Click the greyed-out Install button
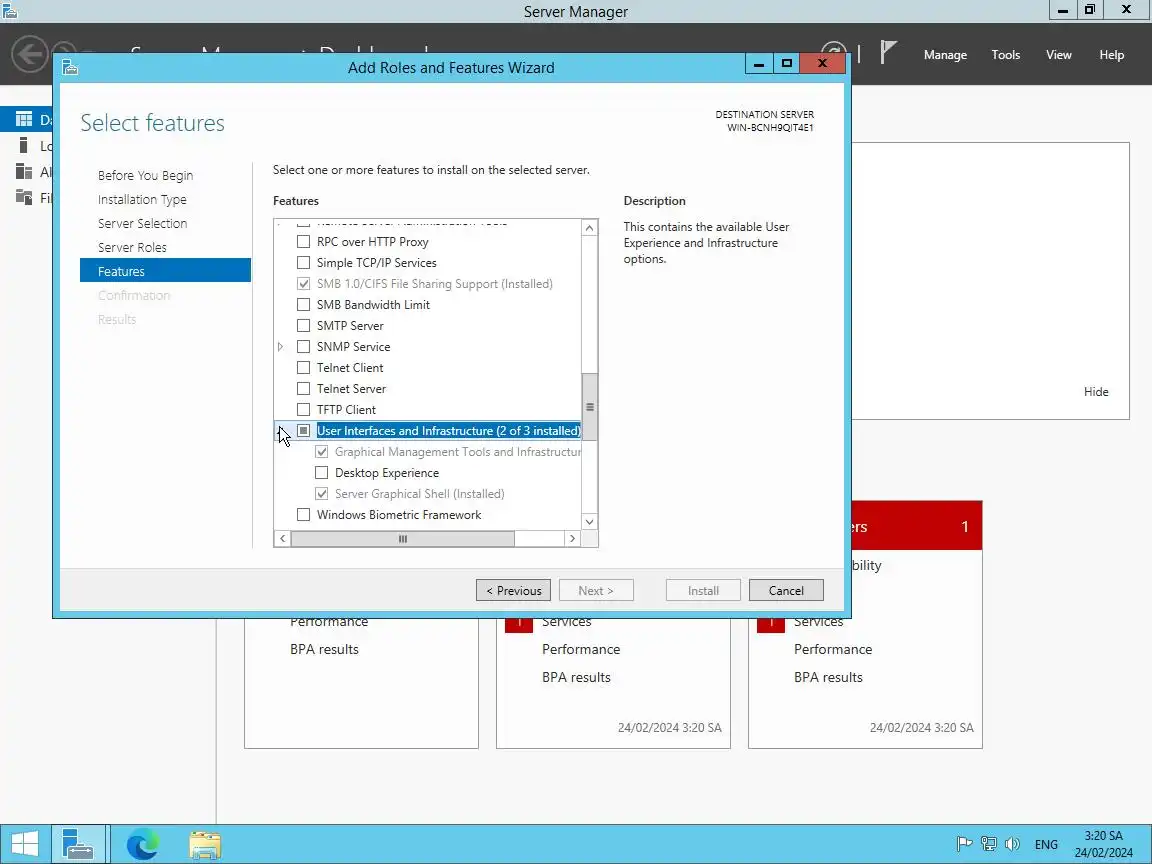 pyautogui.click(x=703, y=590)
